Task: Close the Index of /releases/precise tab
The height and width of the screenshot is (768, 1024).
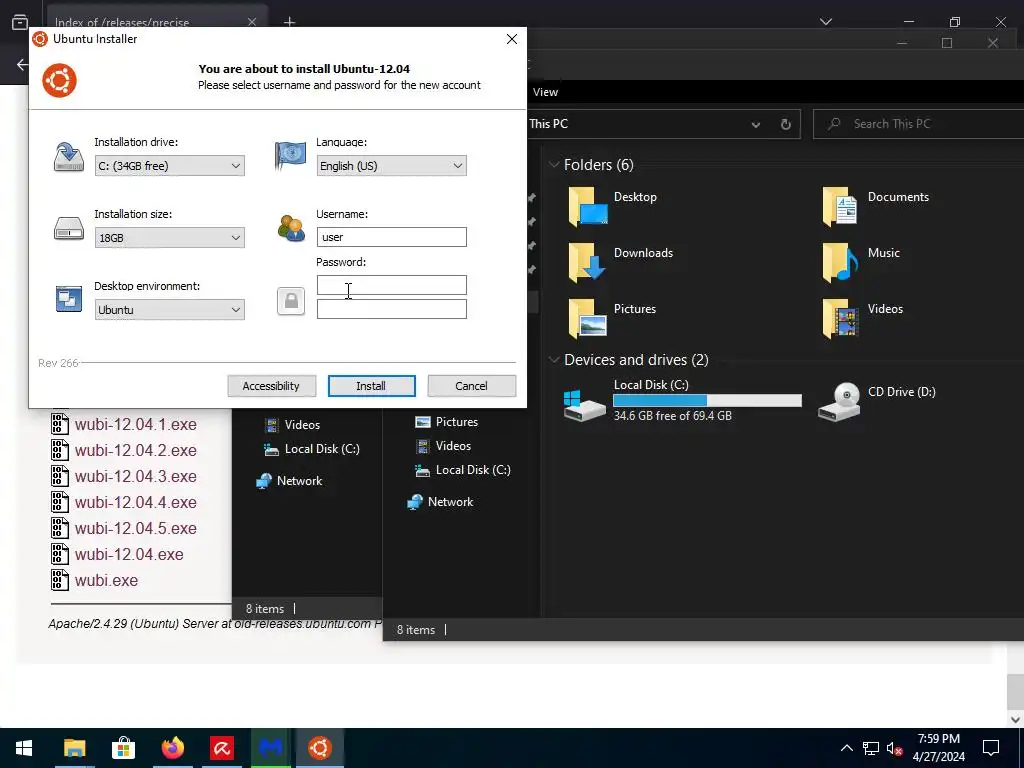Action: [252, 22]
